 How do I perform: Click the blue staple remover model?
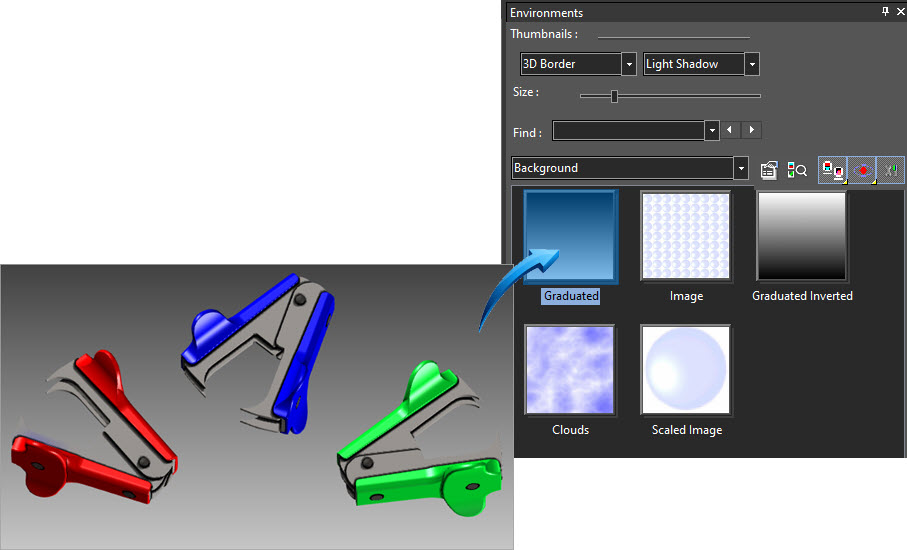260,353
